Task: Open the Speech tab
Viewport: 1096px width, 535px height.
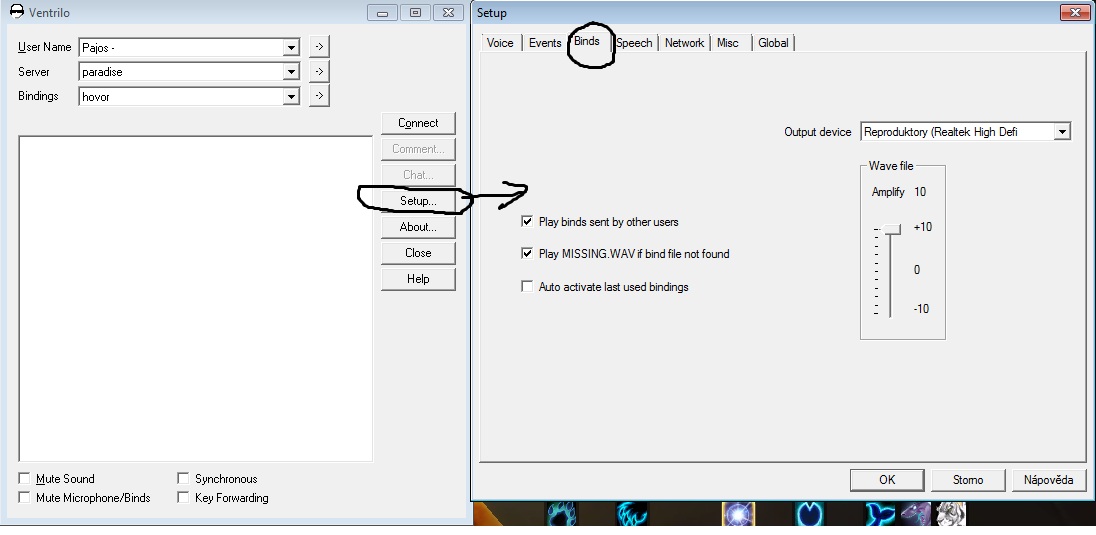Action: 634,43
